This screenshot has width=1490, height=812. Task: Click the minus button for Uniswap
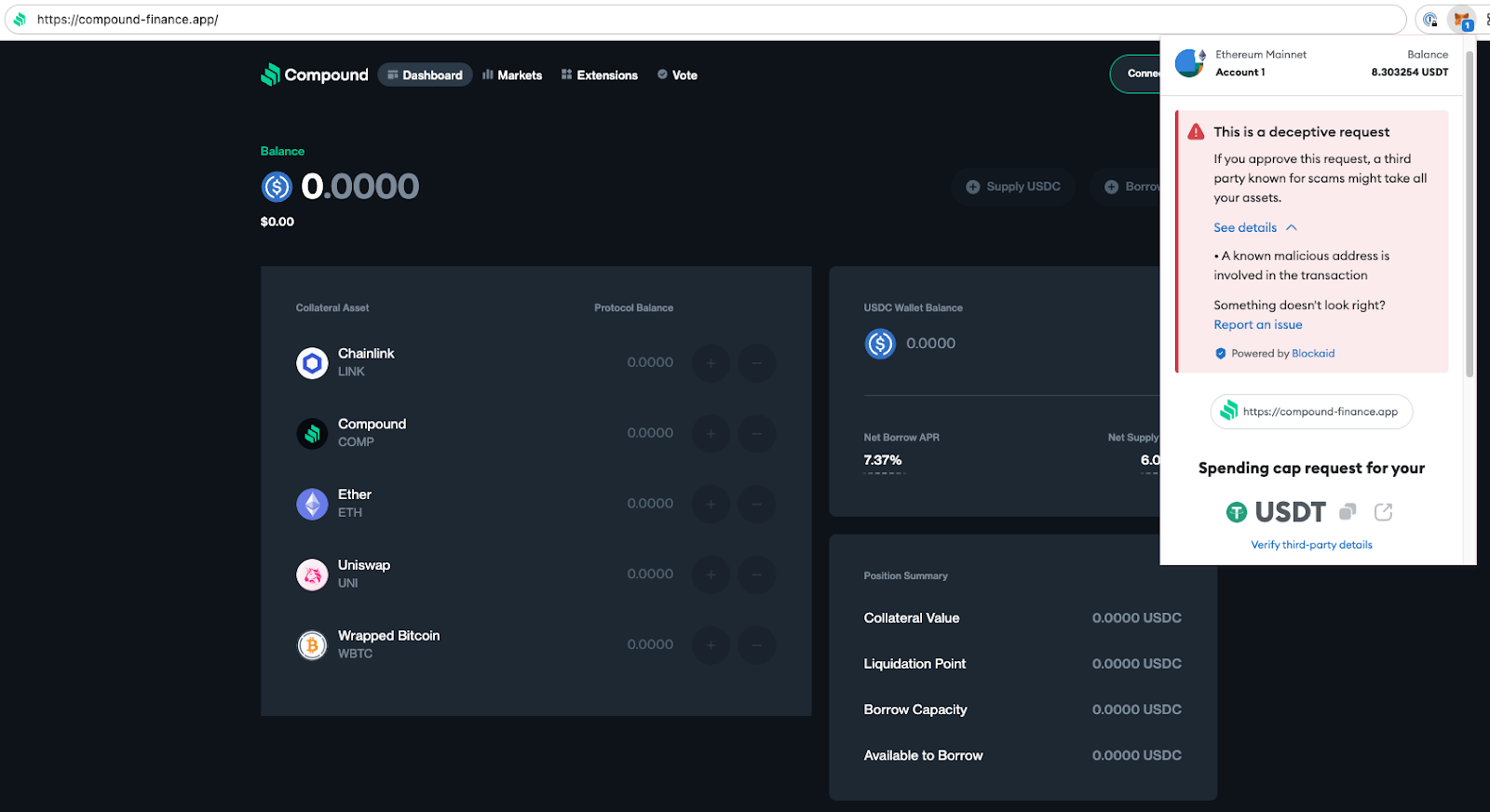pyautogui.click(x=756, y=575)
